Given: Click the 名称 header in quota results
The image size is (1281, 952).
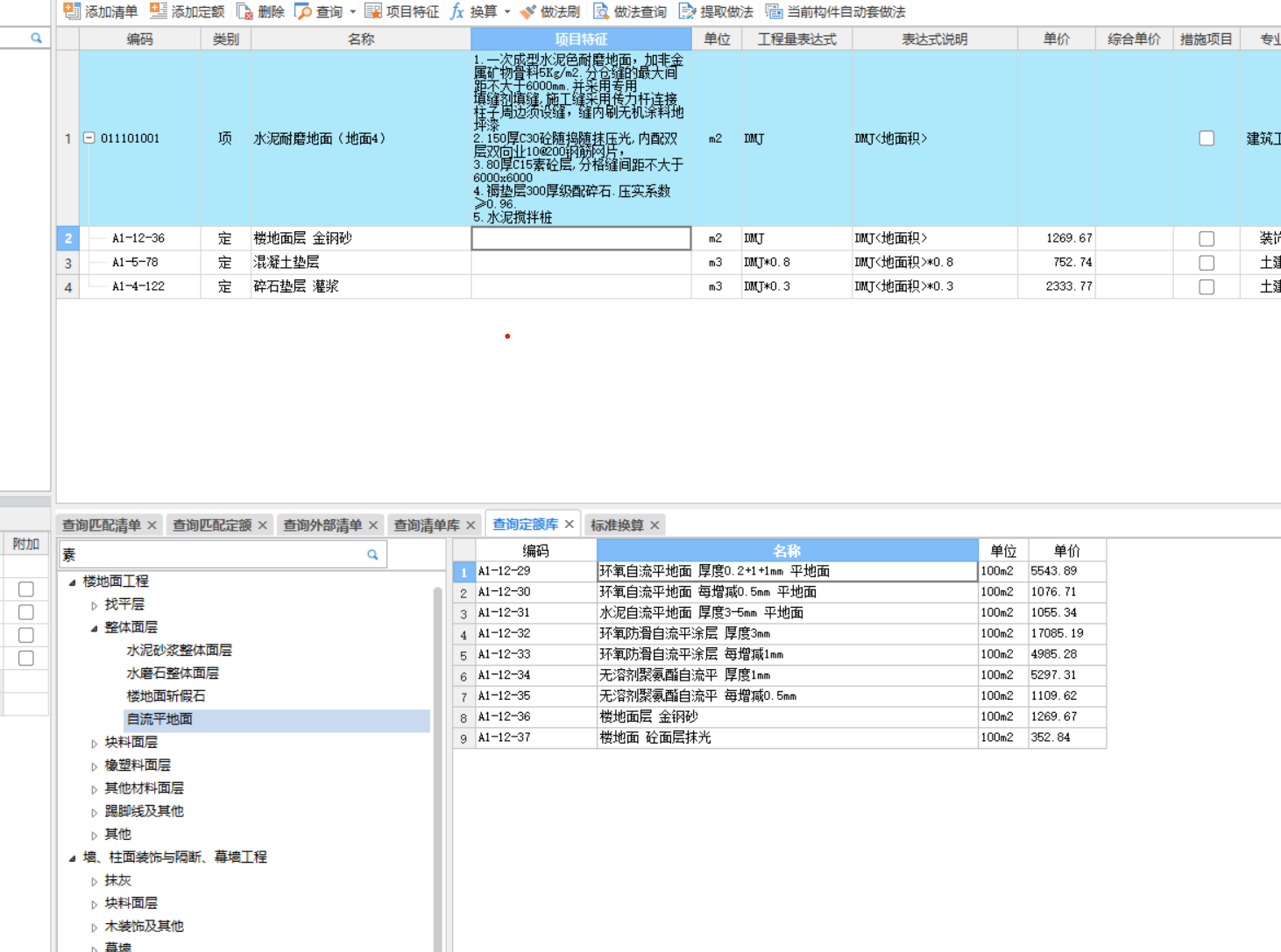Looking at the screenshot, I should click(x=787, y=550).
